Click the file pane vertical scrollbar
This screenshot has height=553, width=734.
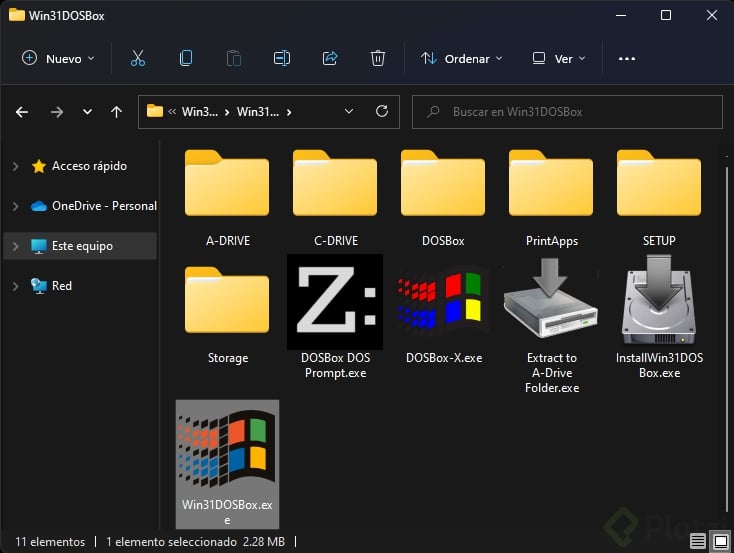(727, 337)
